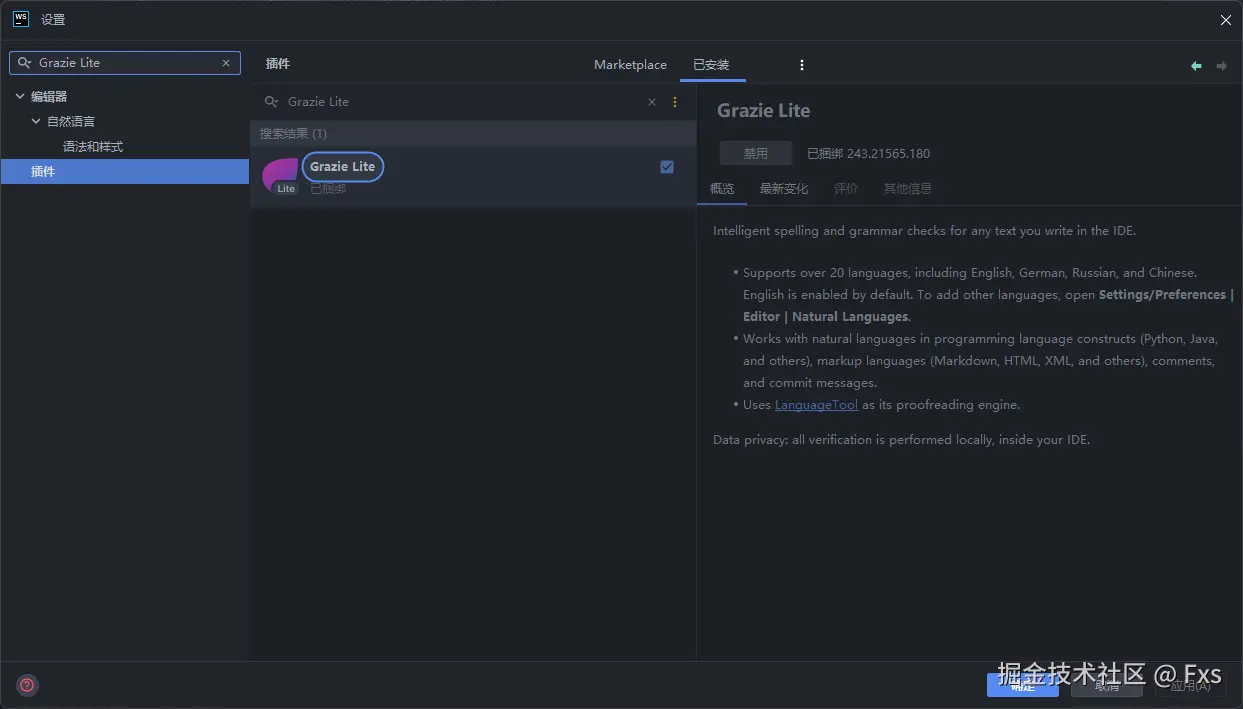Select Grazie Lite plugin name in list
The height and width of the screenshot is (709, 1243).
[342, 167]
